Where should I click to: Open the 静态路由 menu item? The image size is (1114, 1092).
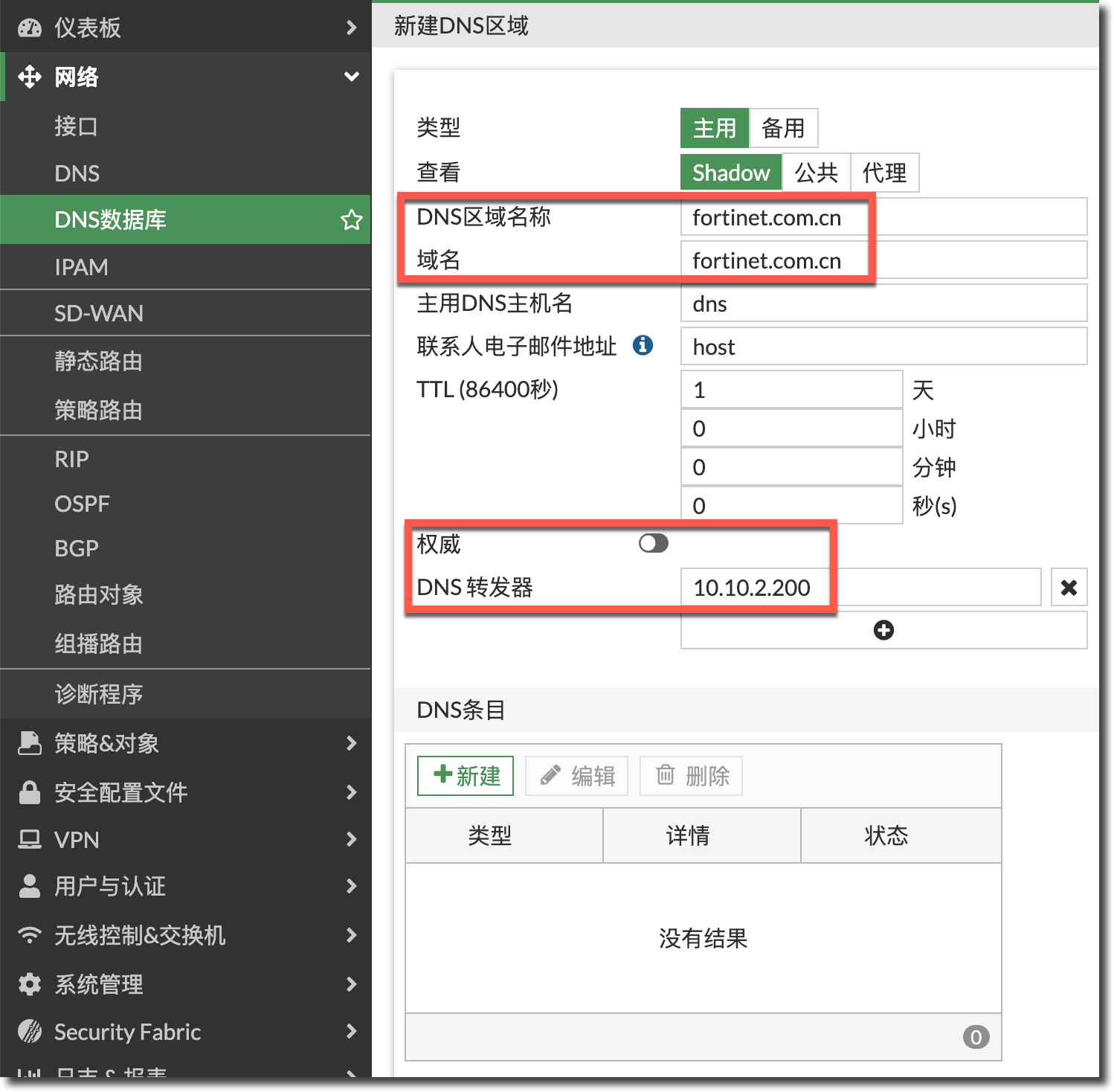pyautogui.click(x=98, y=362)
